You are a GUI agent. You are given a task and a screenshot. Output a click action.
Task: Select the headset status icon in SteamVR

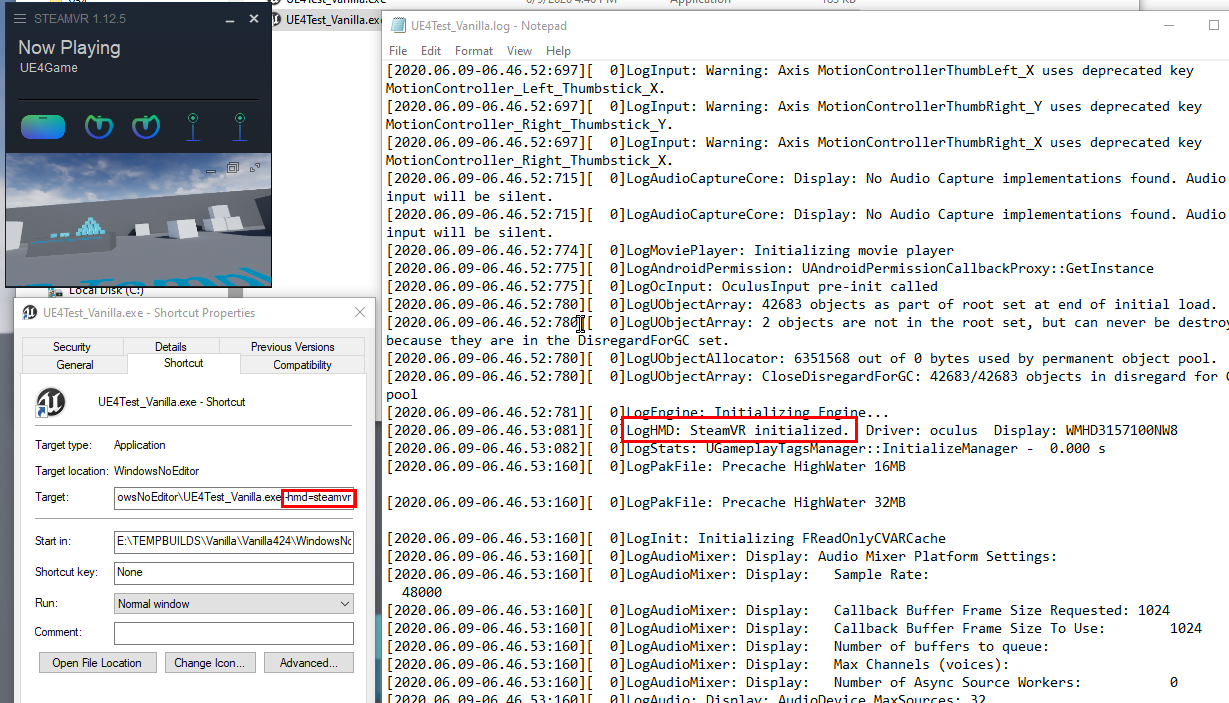(42, 128)
